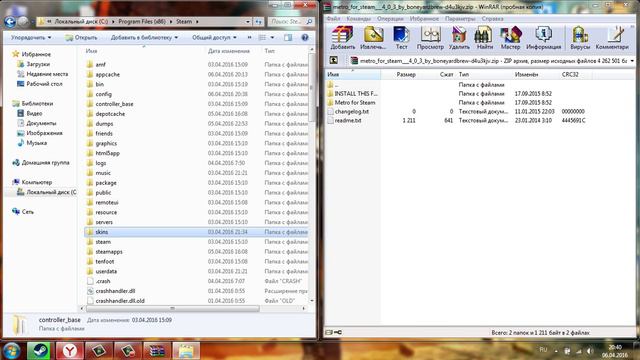Expand view options dropdown arrow in Explorer
Viewport: 640px width, 360px height.
272,38
